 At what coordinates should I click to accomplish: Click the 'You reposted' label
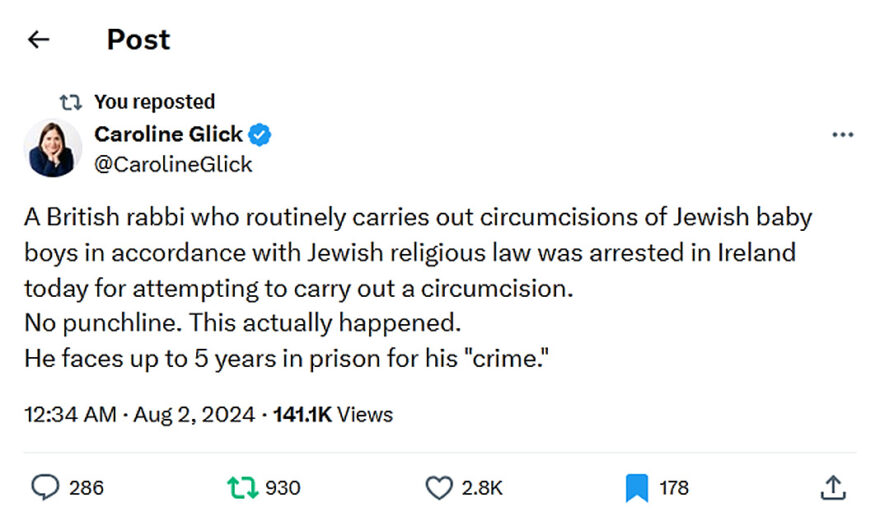click(x=154, y=101)
